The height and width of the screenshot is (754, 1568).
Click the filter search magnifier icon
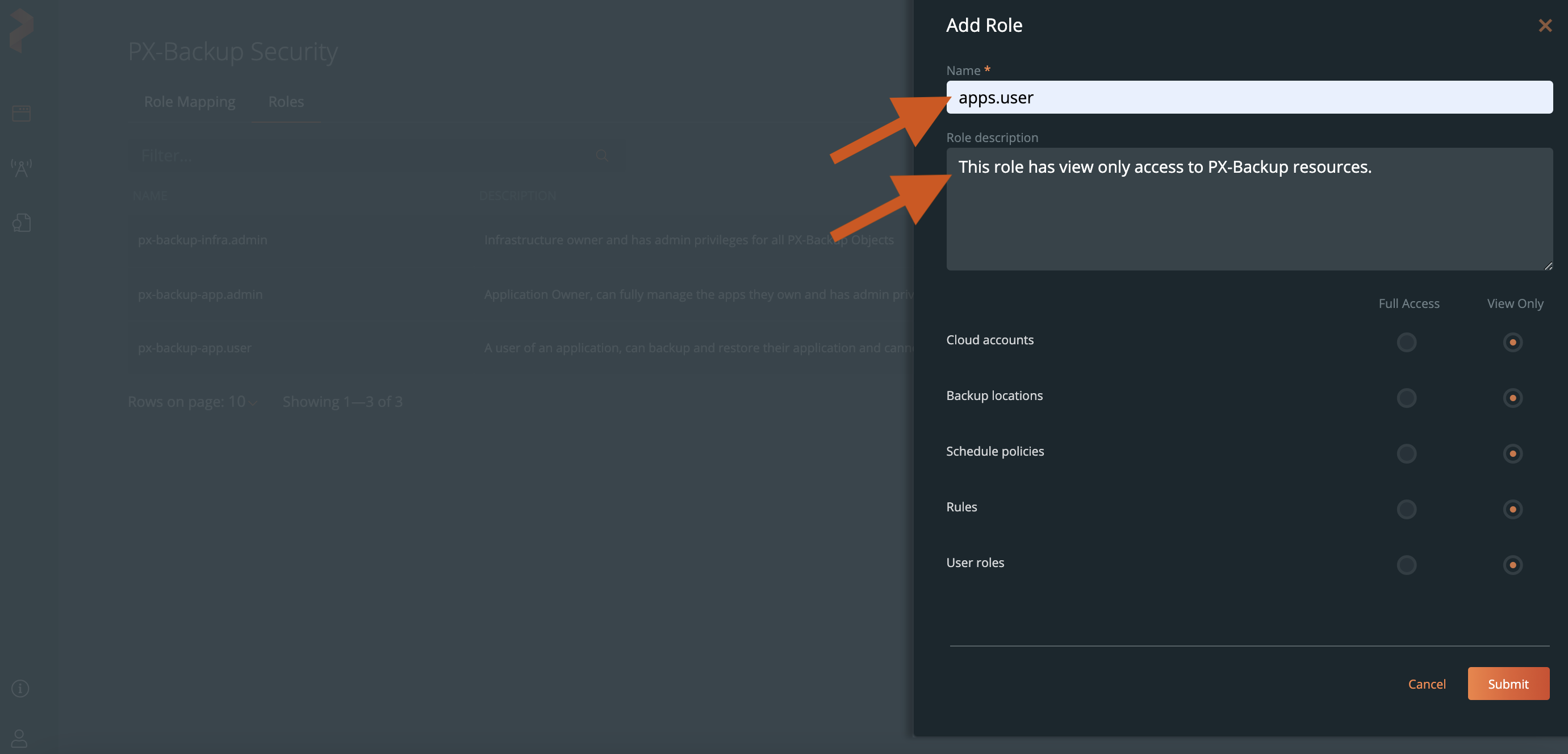tap(601, 155)
